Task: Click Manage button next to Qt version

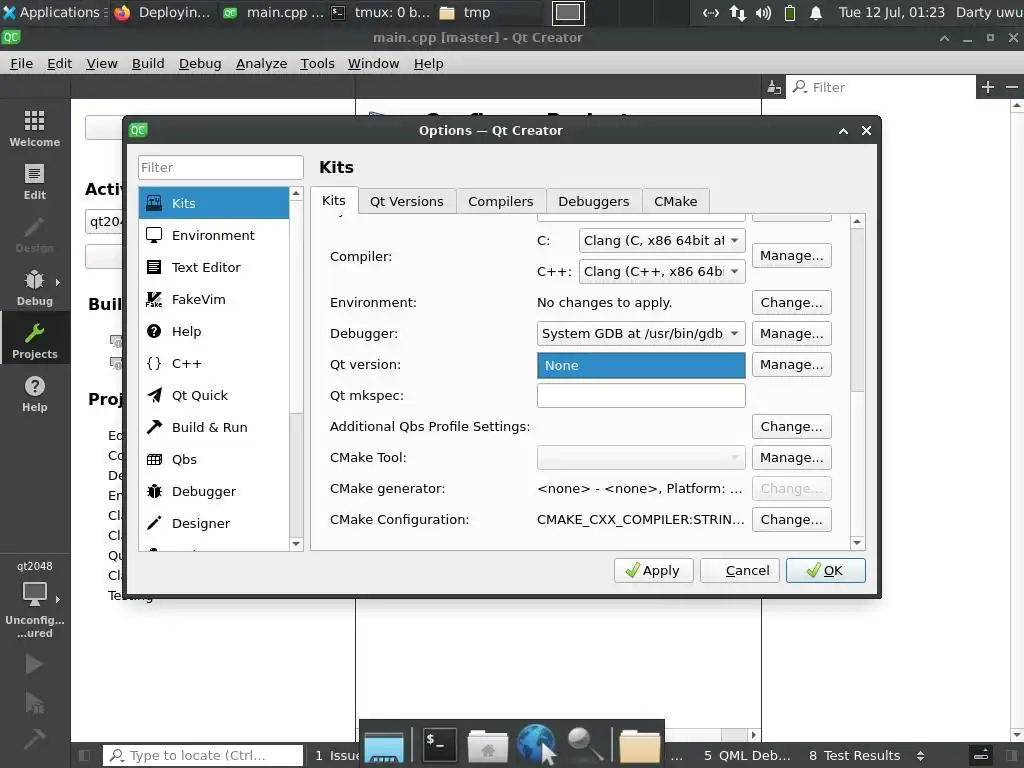Action: point(792,364)
